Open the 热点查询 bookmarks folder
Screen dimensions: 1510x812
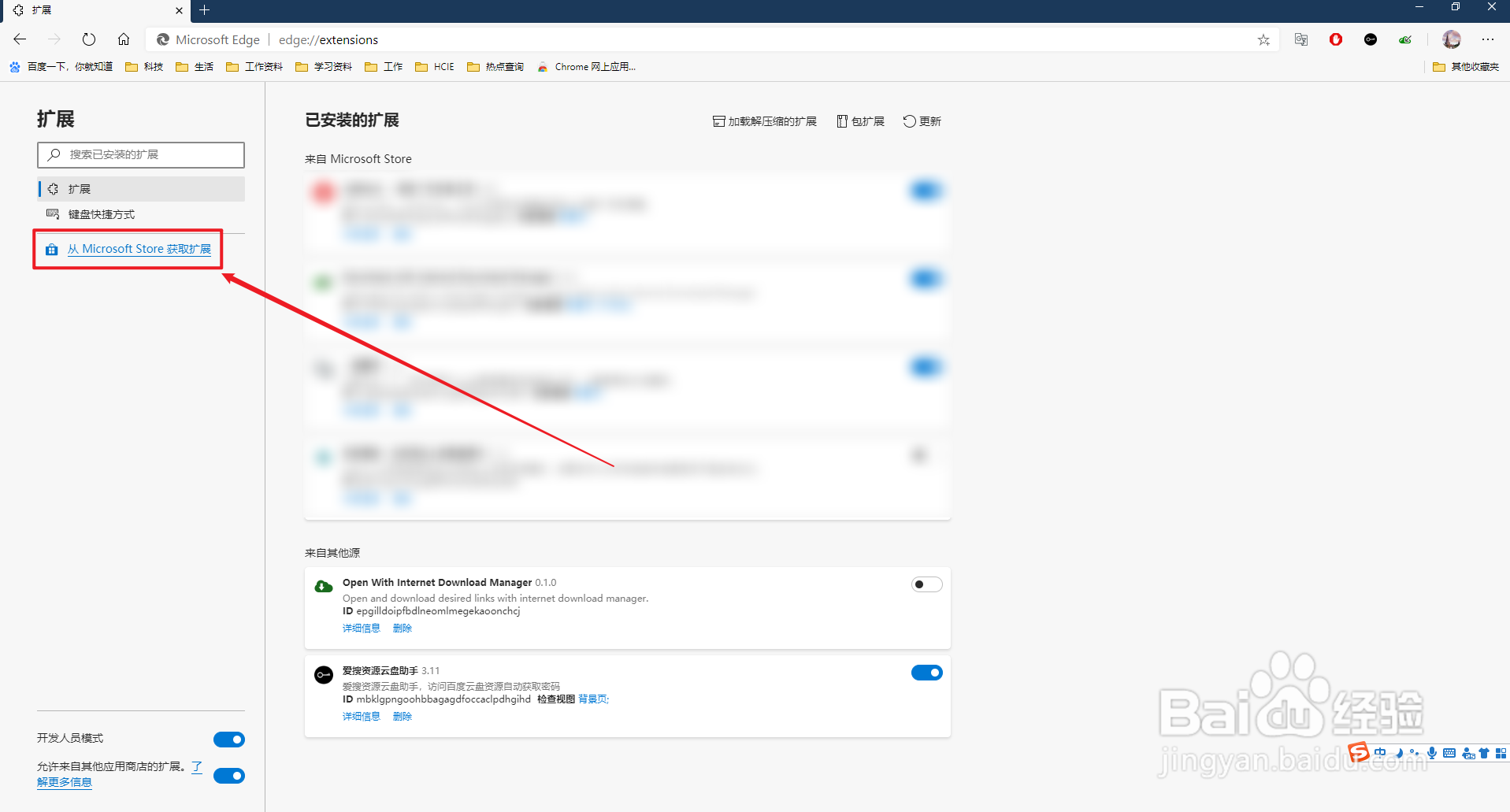[x=495, y=67]
